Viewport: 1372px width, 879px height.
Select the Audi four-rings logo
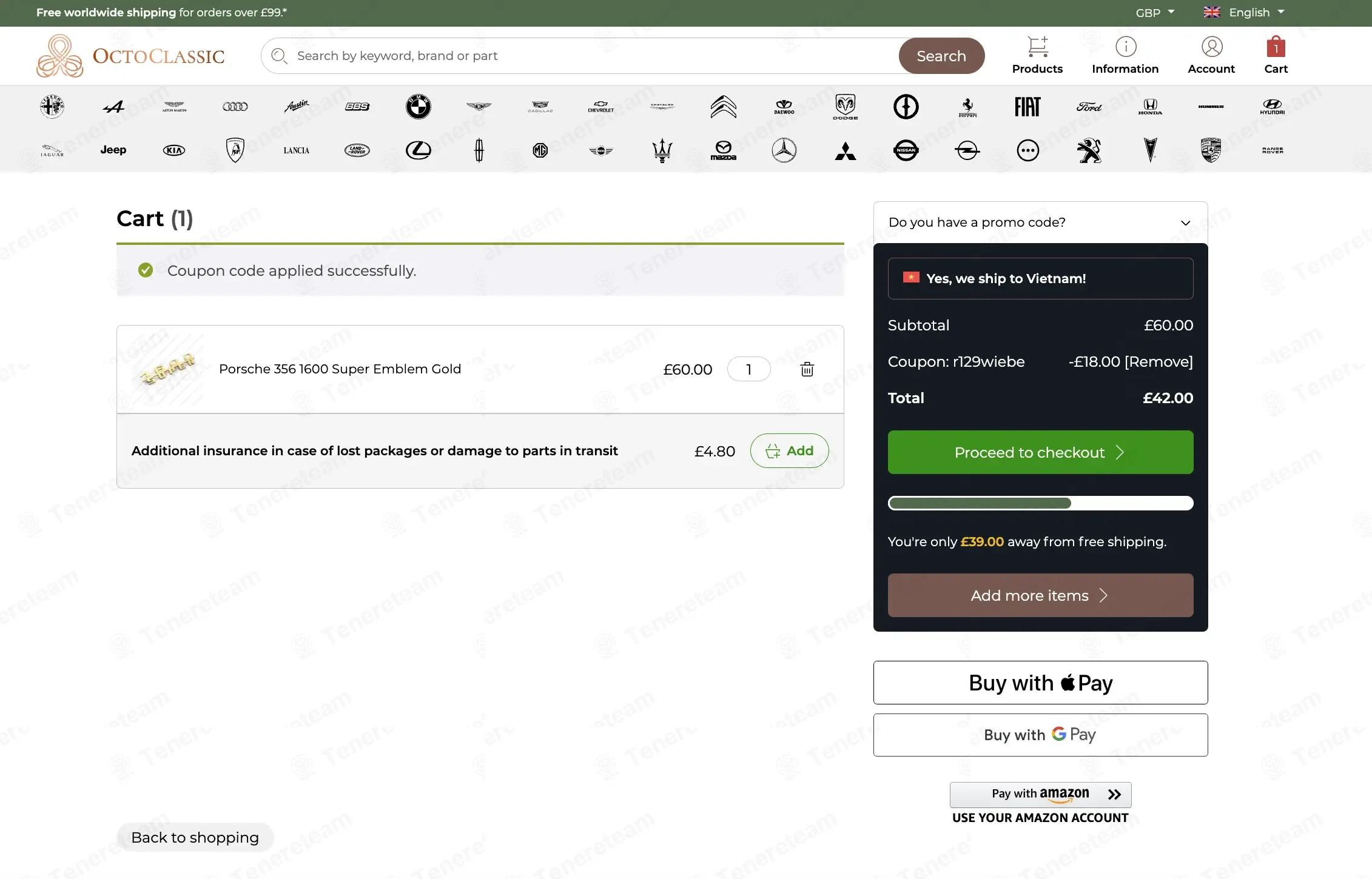point(235,107)
